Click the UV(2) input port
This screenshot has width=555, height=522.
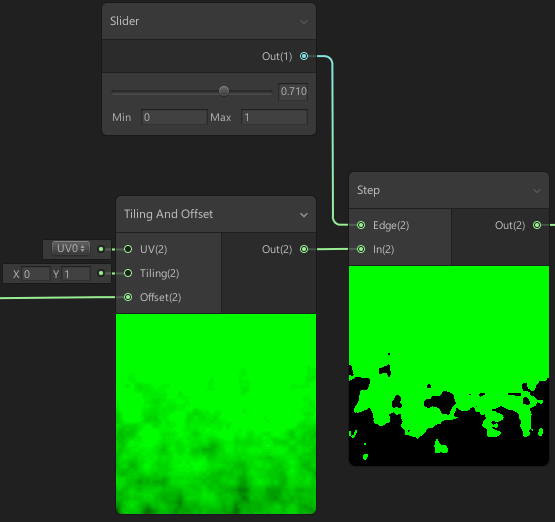click(x=128, y=249)
